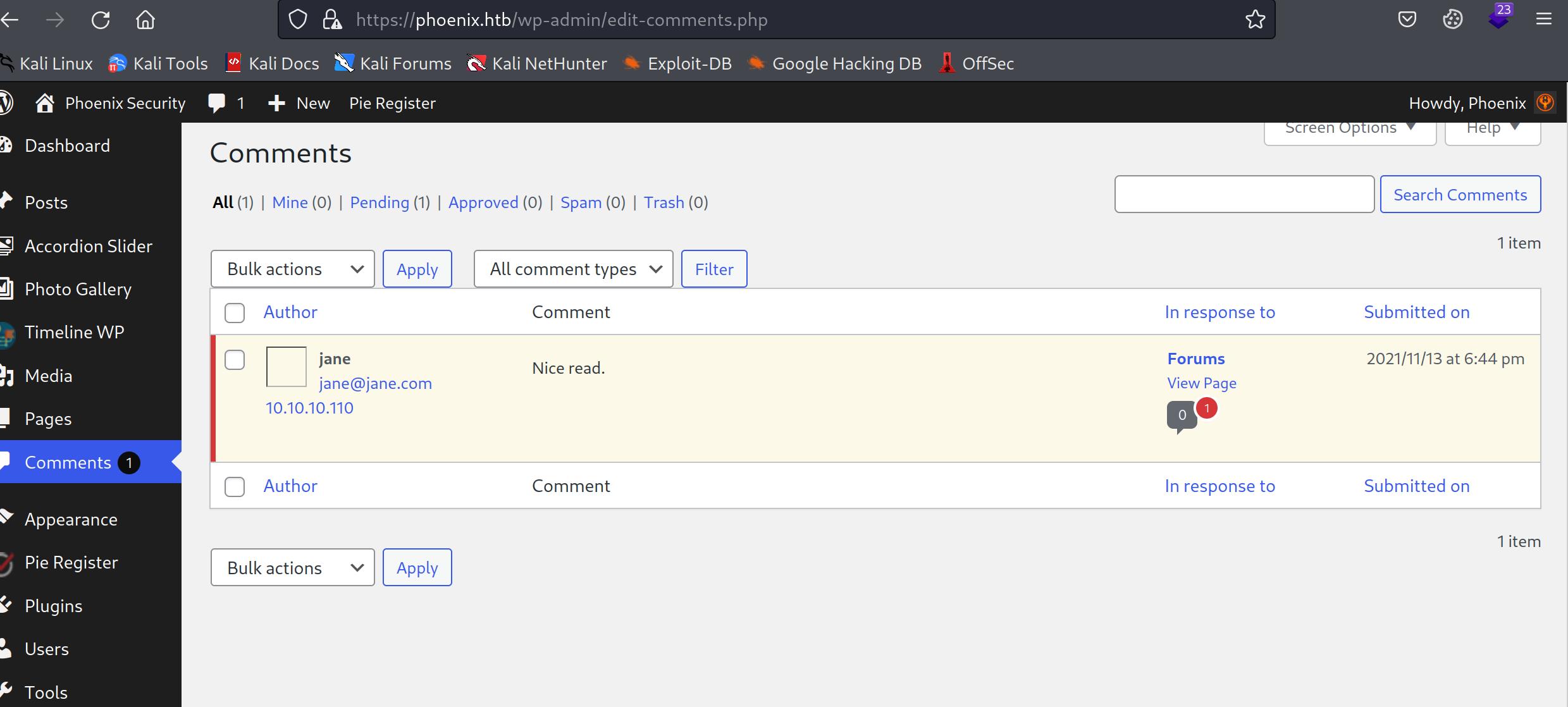Open the Firefox hamburger menu icon
Image resolution: width=1568 pixels, height=707 pixels.
pyautogui.click(x=1543, y=20)
